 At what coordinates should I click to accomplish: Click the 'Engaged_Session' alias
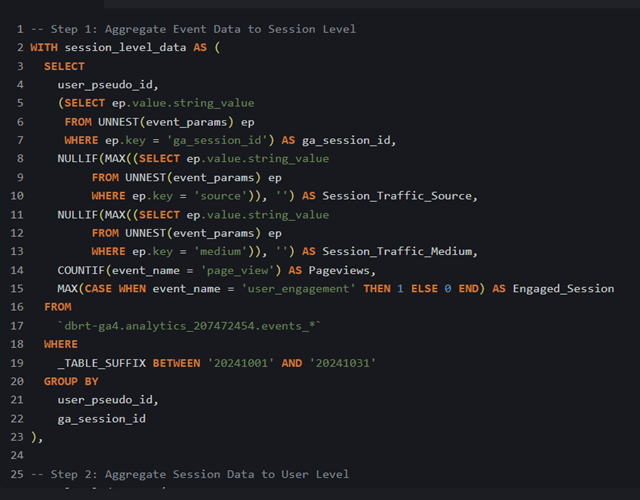pyautogui.click(x=563, y=289)
